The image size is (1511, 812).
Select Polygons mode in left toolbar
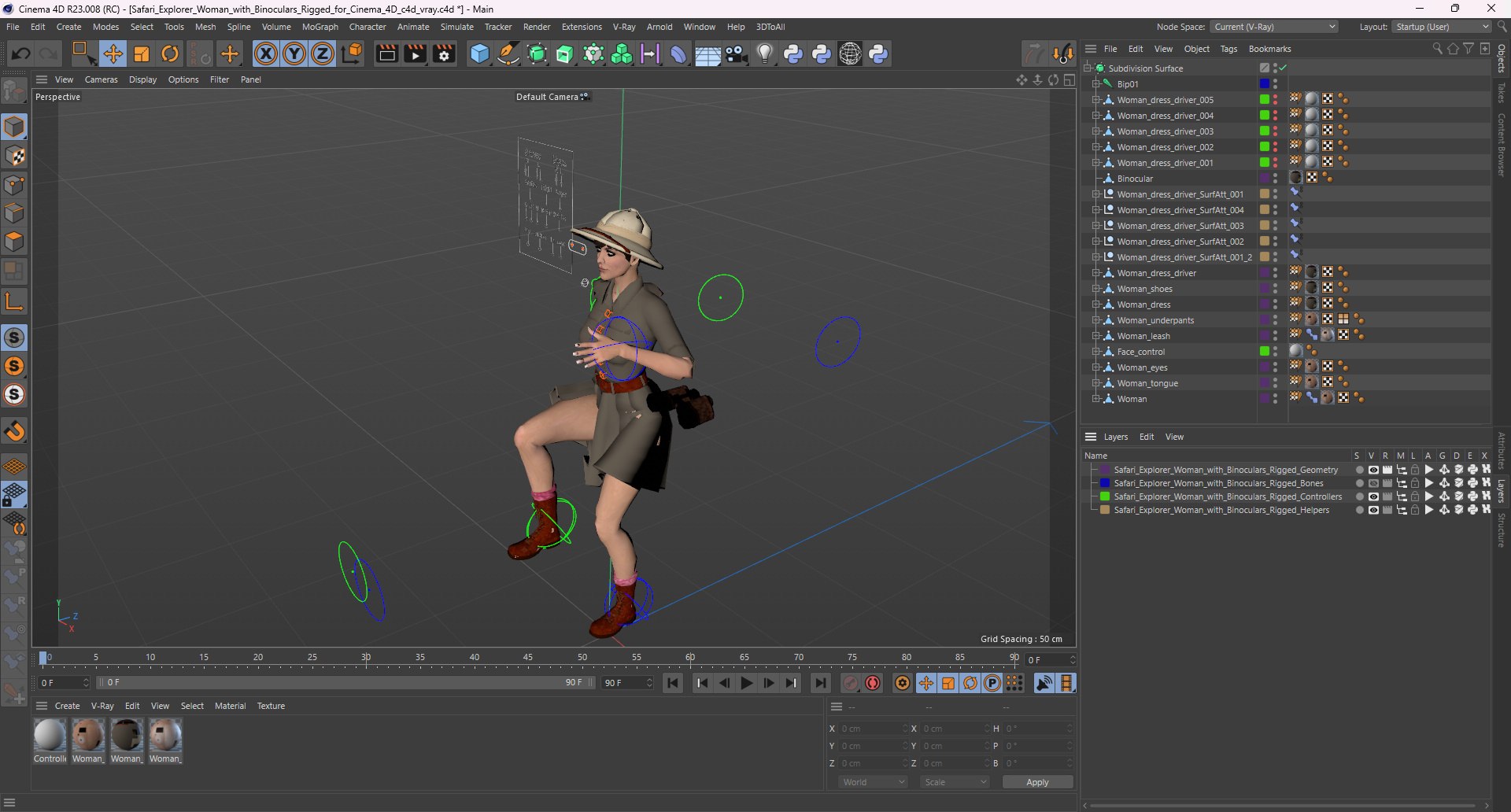point(14,242)
